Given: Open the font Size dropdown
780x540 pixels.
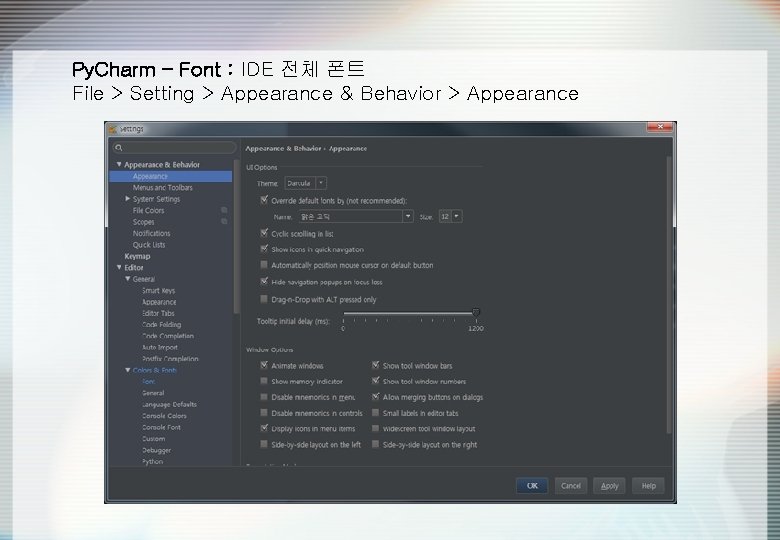Looking at the screenshot, I should tap(450, 216).
